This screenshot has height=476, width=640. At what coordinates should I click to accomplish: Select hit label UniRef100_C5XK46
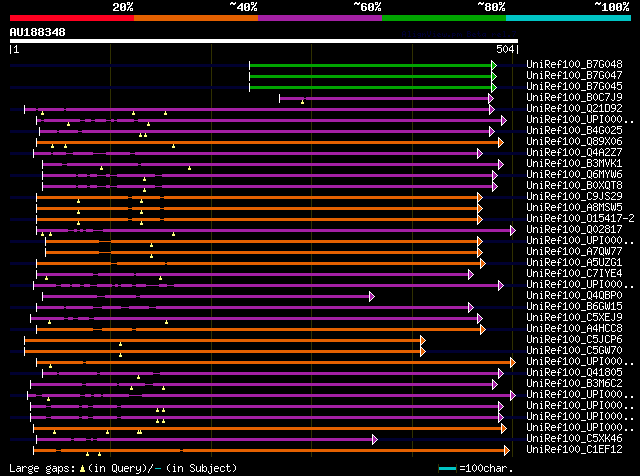pyautogui.click(x=574, y=439)
